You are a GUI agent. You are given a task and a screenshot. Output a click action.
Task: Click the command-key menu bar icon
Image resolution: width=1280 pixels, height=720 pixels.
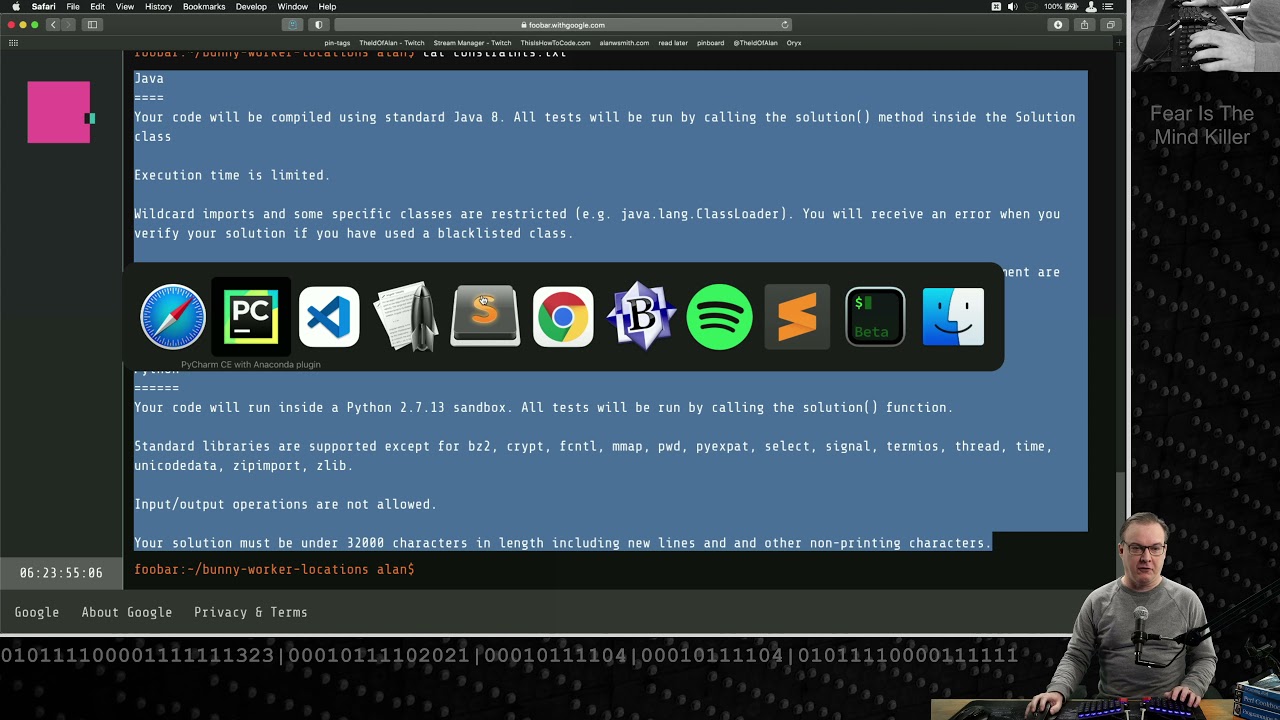click(x=996, y=6)
